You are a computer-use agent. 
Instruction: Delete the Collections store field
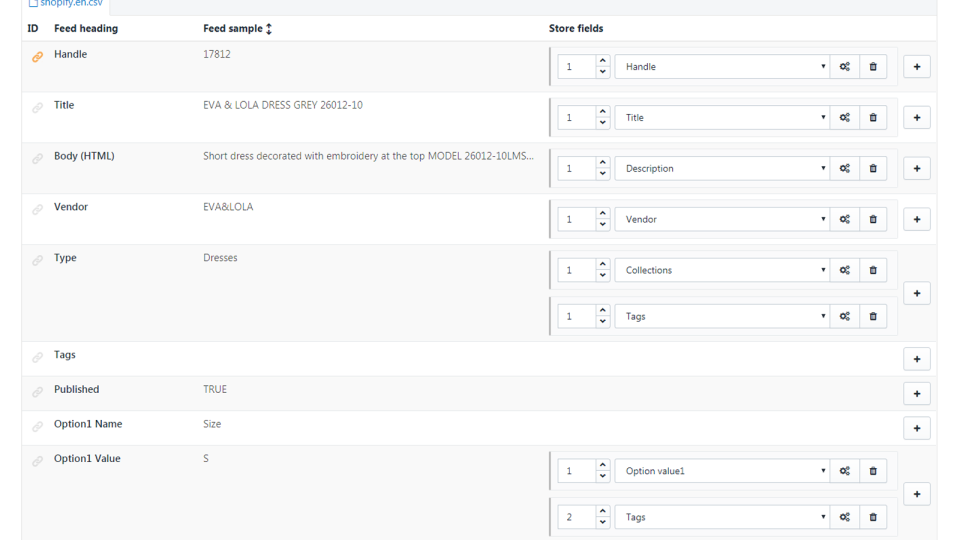pyautogui.click(x=873, y=270)
